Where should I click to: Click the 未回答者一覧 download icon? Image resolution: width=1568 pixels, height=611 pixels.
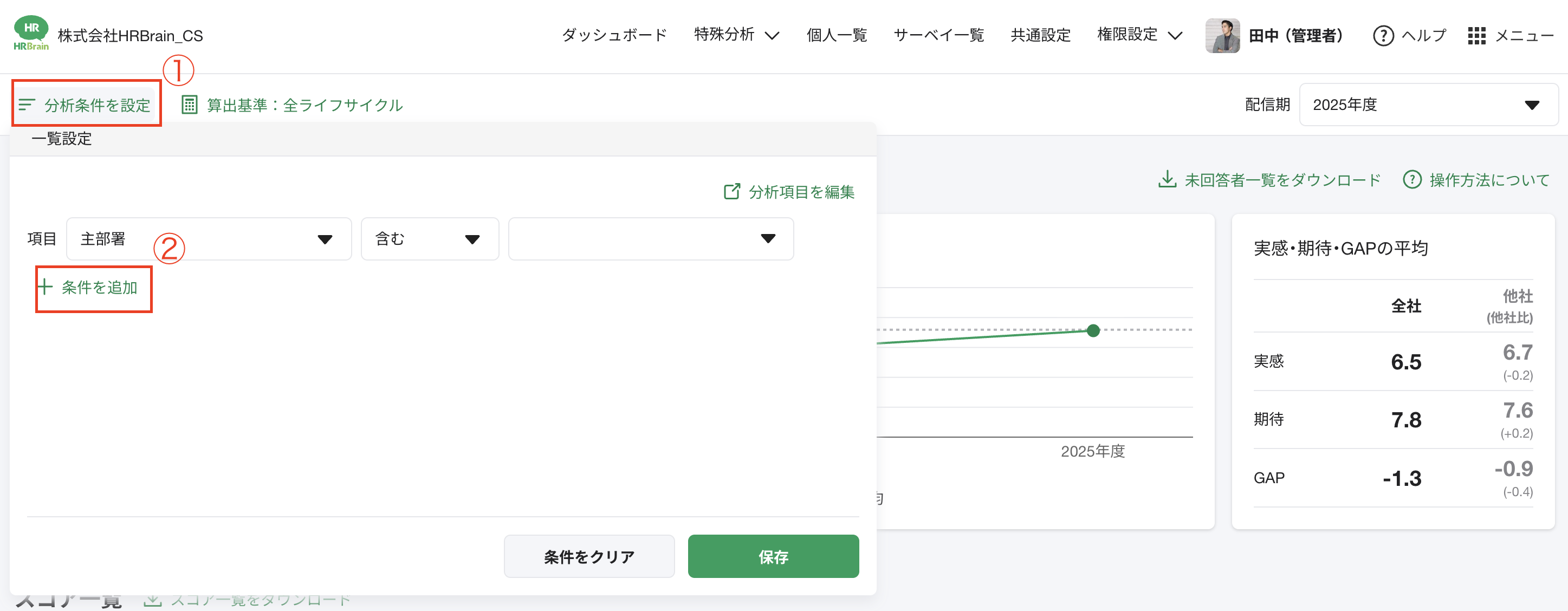[x=1167, y=179]
